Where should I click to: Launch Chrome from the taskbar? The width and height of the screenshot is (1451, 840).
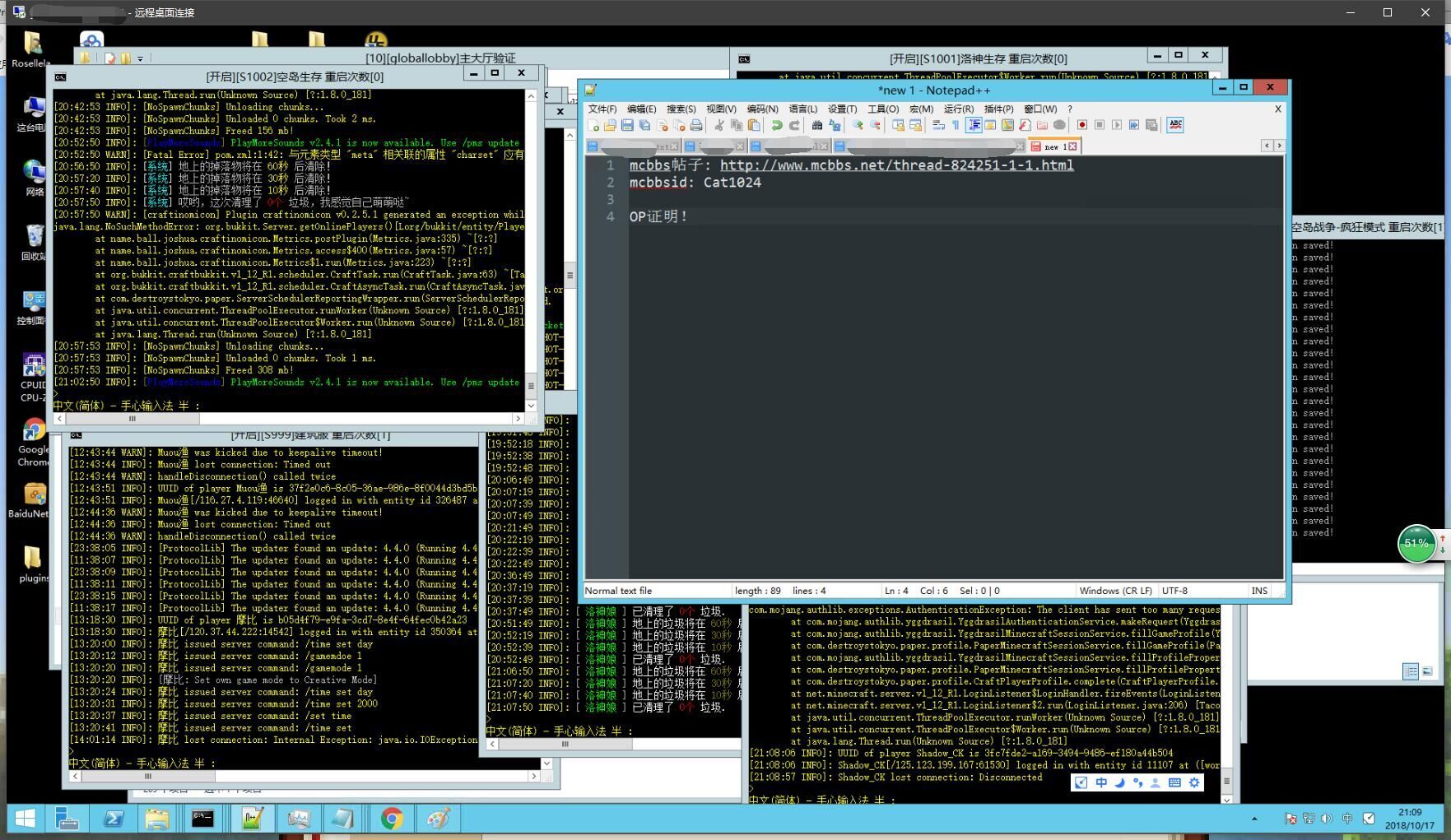point(392,819)
